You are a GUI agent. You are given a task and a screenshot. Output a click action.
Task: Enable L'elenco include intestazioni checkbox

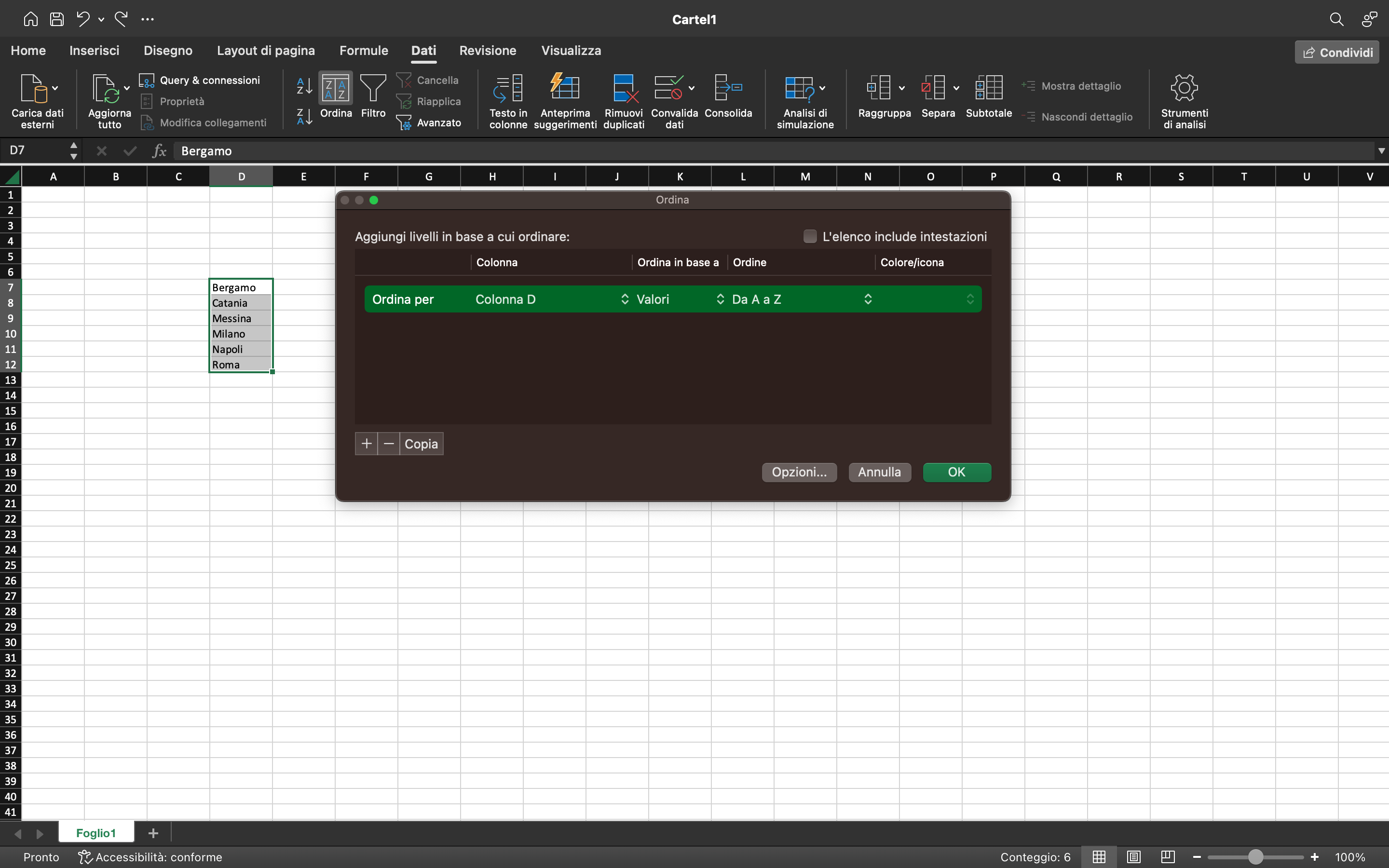point(810,236)
